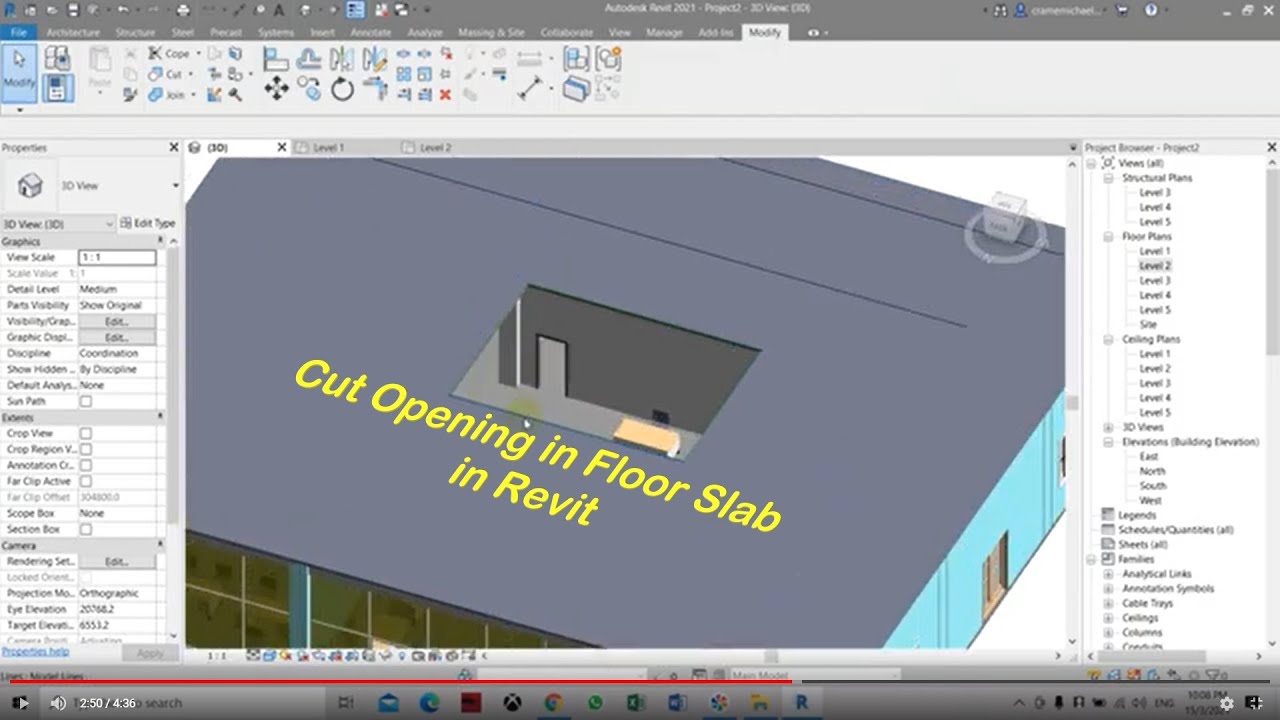1280x720 pixels.
Task: Select the Modify arrow tool
Action: pyautogui.click(x=19, y=72)
